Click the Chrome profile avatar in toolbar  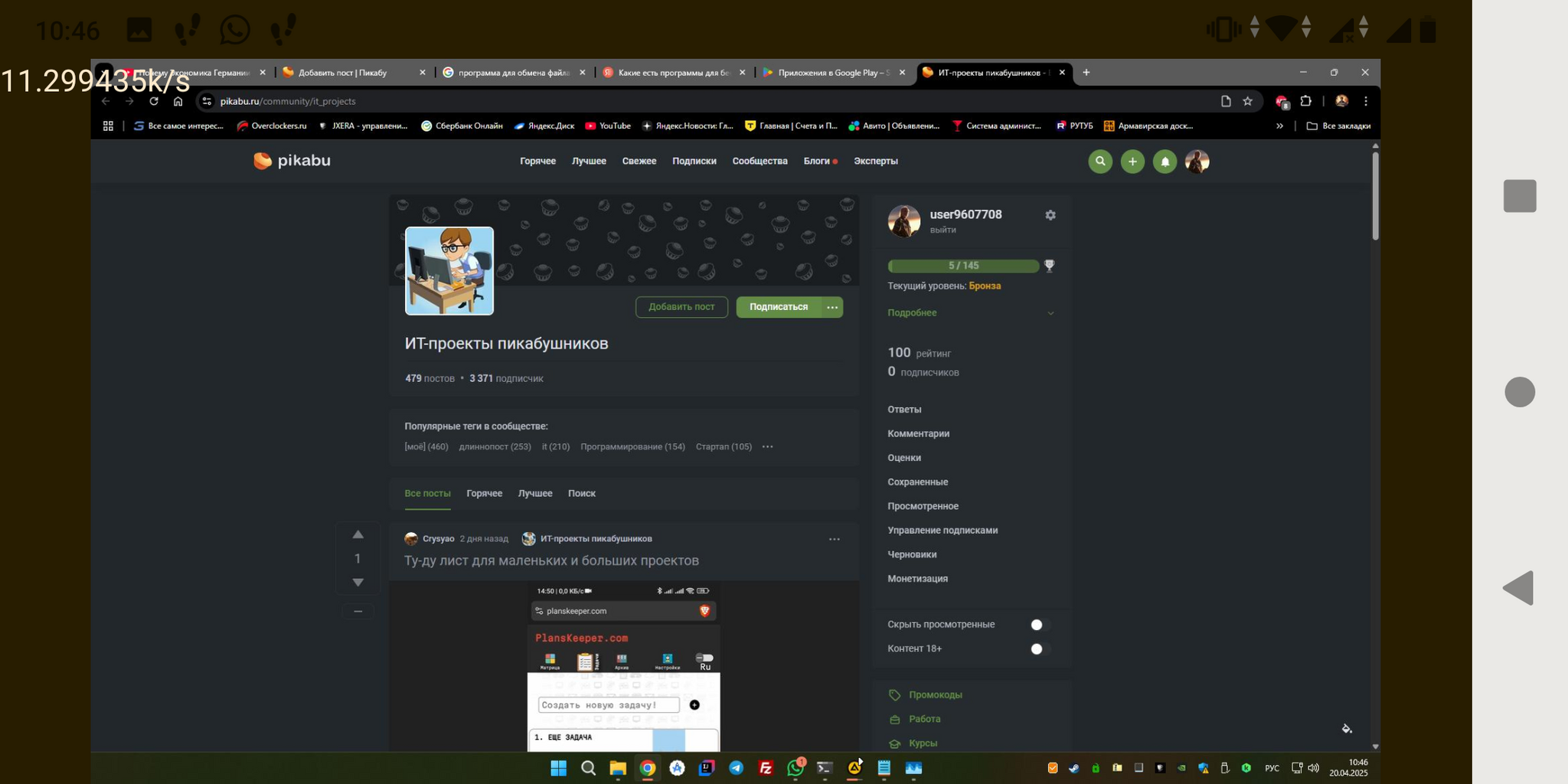1341,101
